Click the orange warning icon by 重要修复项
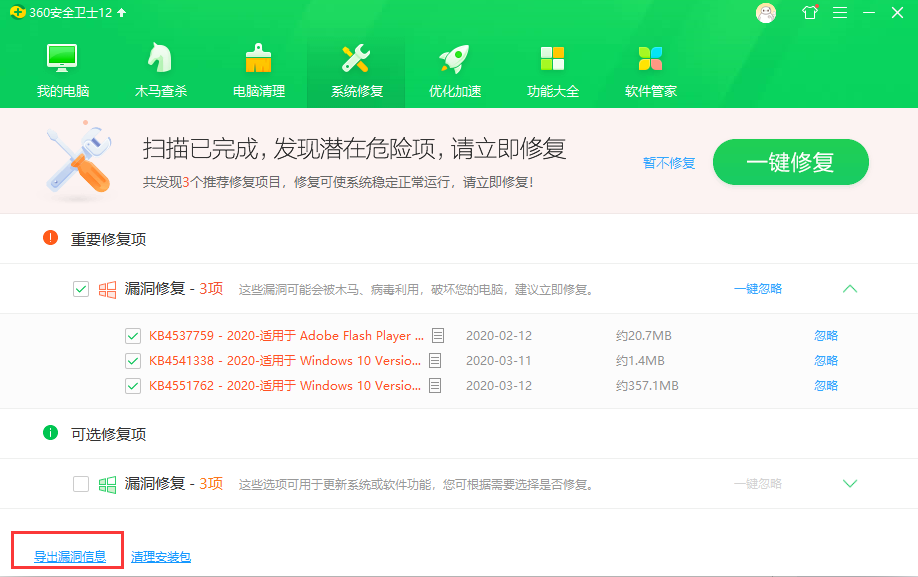 click(50, 238)
